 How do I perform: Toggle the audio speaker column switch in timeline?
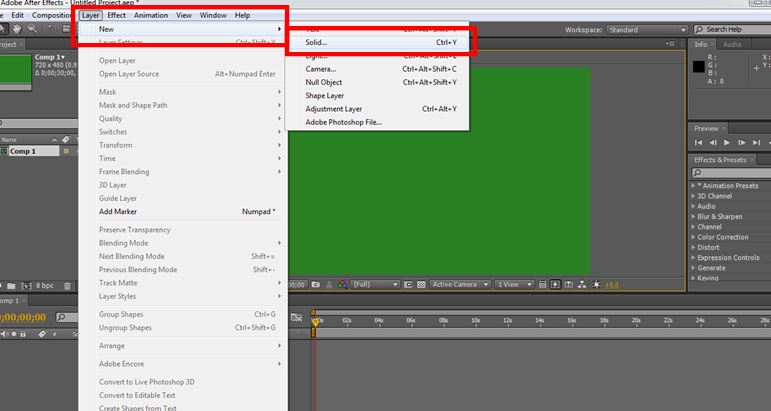click(4, 334)
